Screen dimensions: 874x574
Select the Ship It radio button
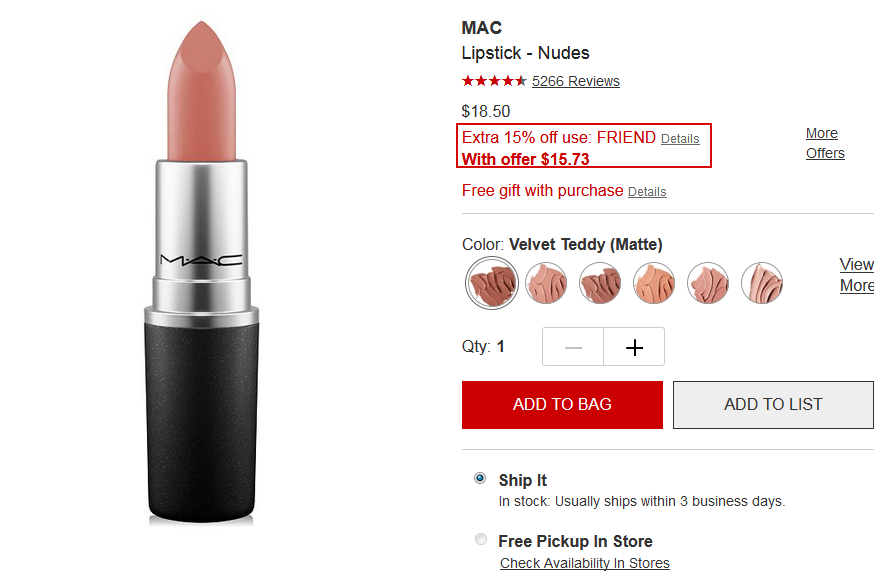480,478
